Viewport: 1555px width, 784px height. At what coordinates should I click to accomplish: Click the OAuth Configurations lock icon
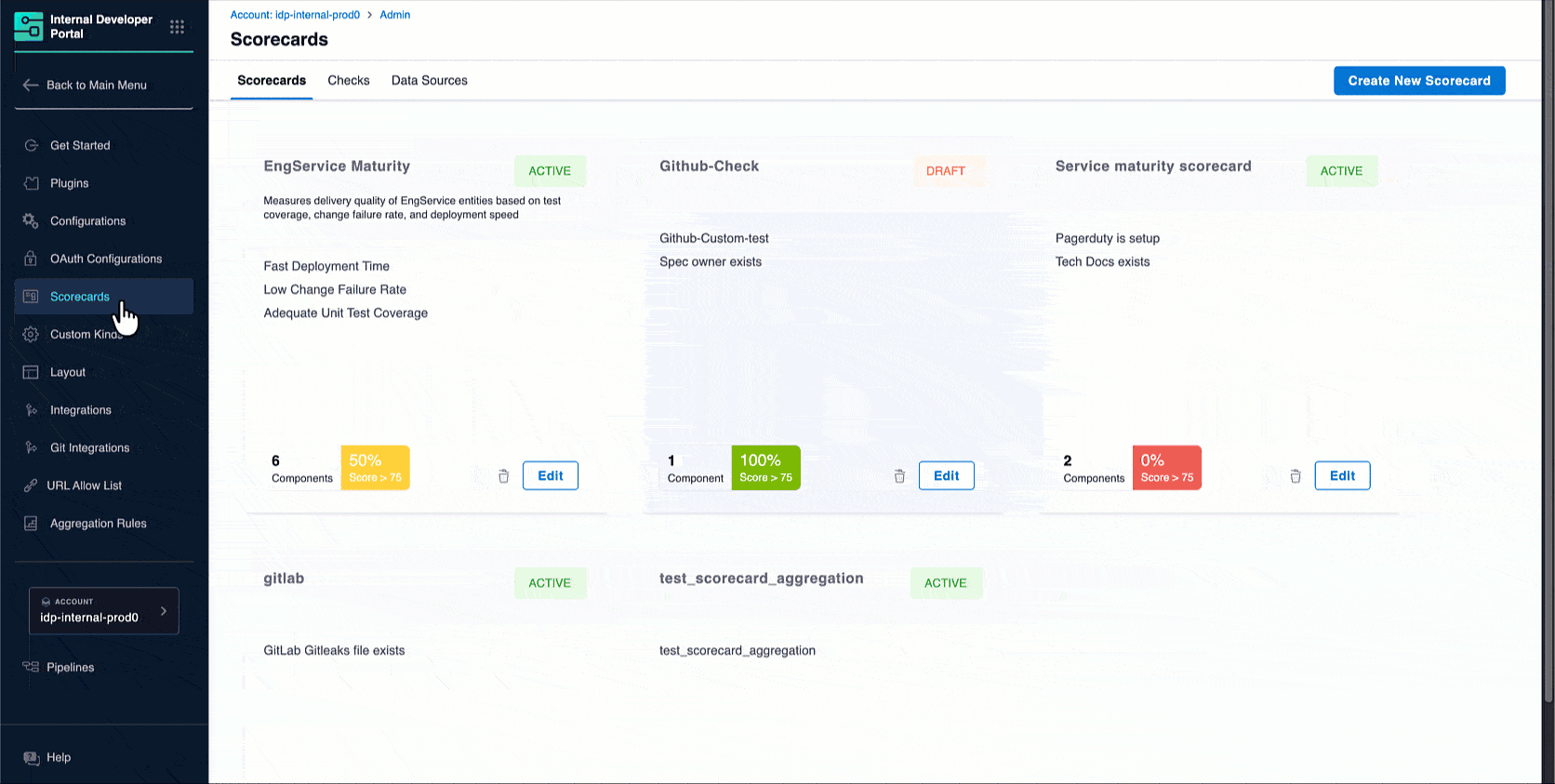pyautogui.click(x=31, y=259)
